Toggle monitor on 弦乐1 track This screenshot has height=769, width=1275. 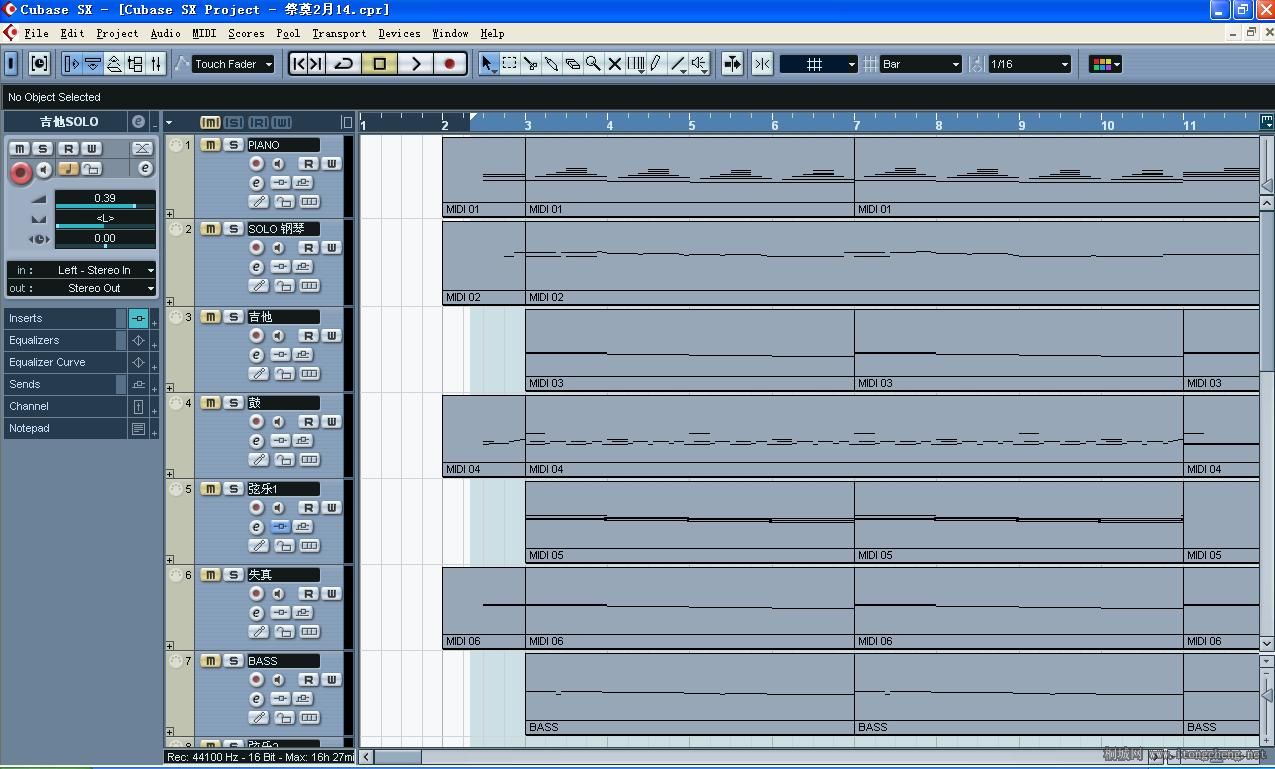point(278,508)
